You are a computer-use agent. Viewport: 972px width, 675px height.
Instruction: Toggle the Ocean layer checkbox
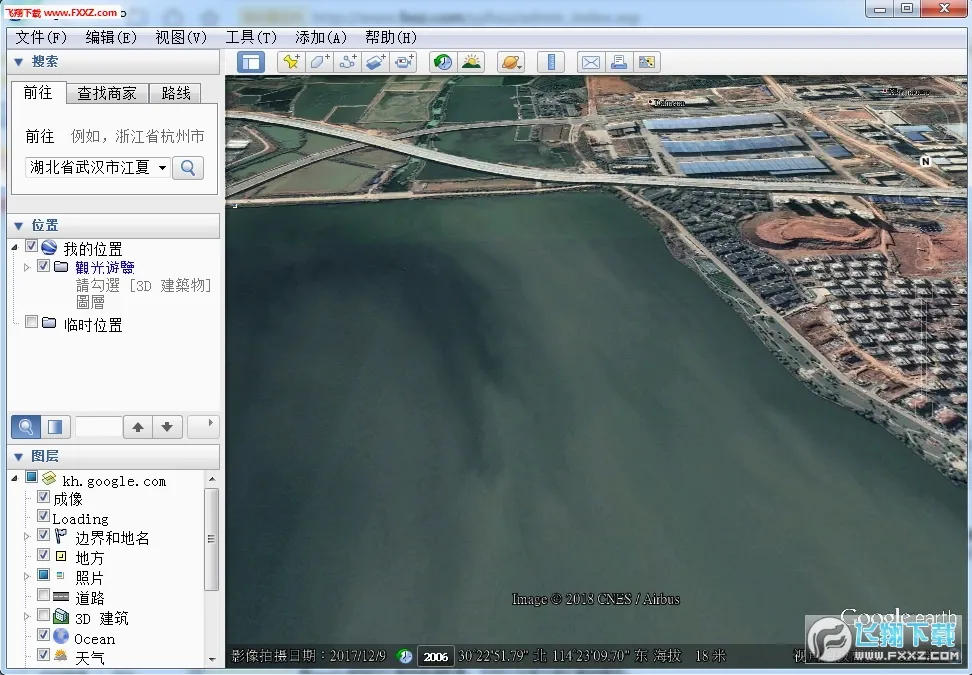point(43,635)
